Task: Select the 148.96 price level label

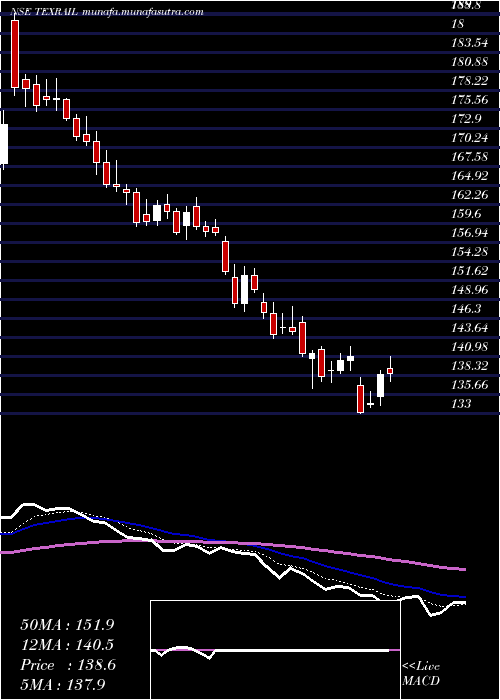Action: click(x=470, y=290)
